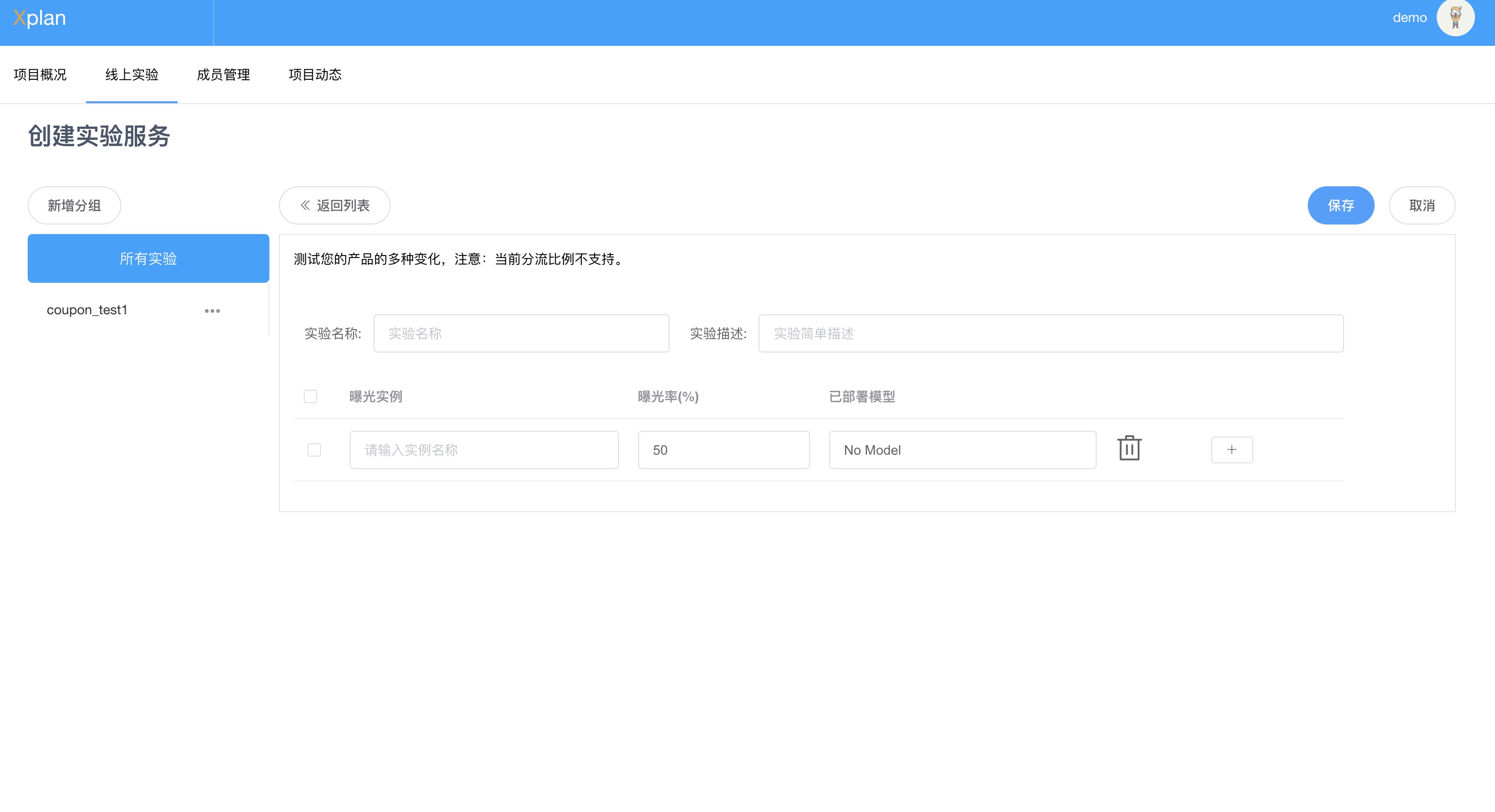Focus the exposure rate field showing 50

coord(723,450)
